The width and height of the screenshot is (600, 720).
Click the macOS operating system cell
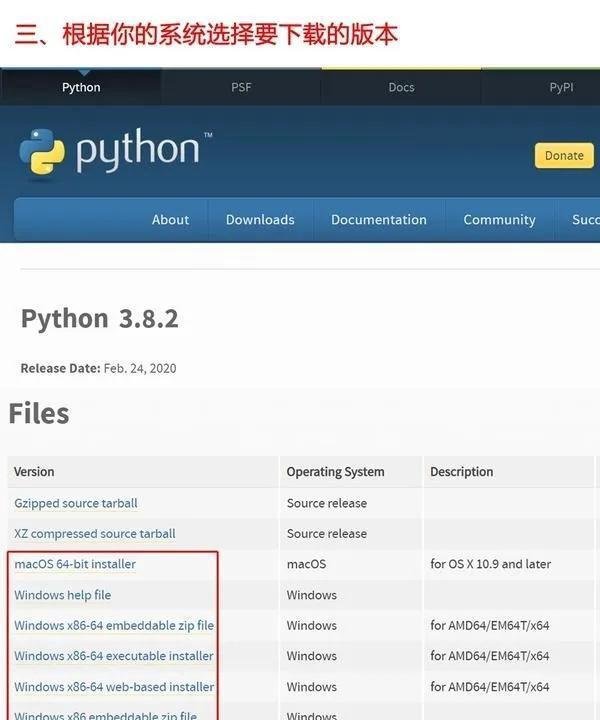click(x=306, y=564)
